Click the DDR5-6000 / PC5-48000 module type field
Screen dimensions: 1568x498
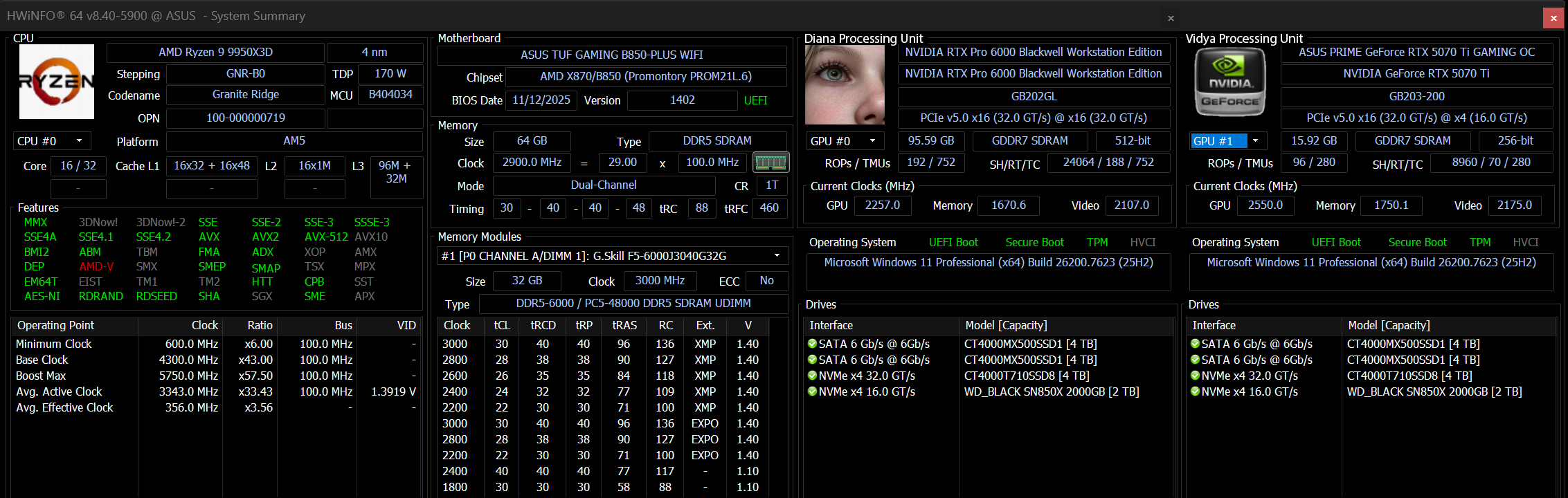point(633,304)
